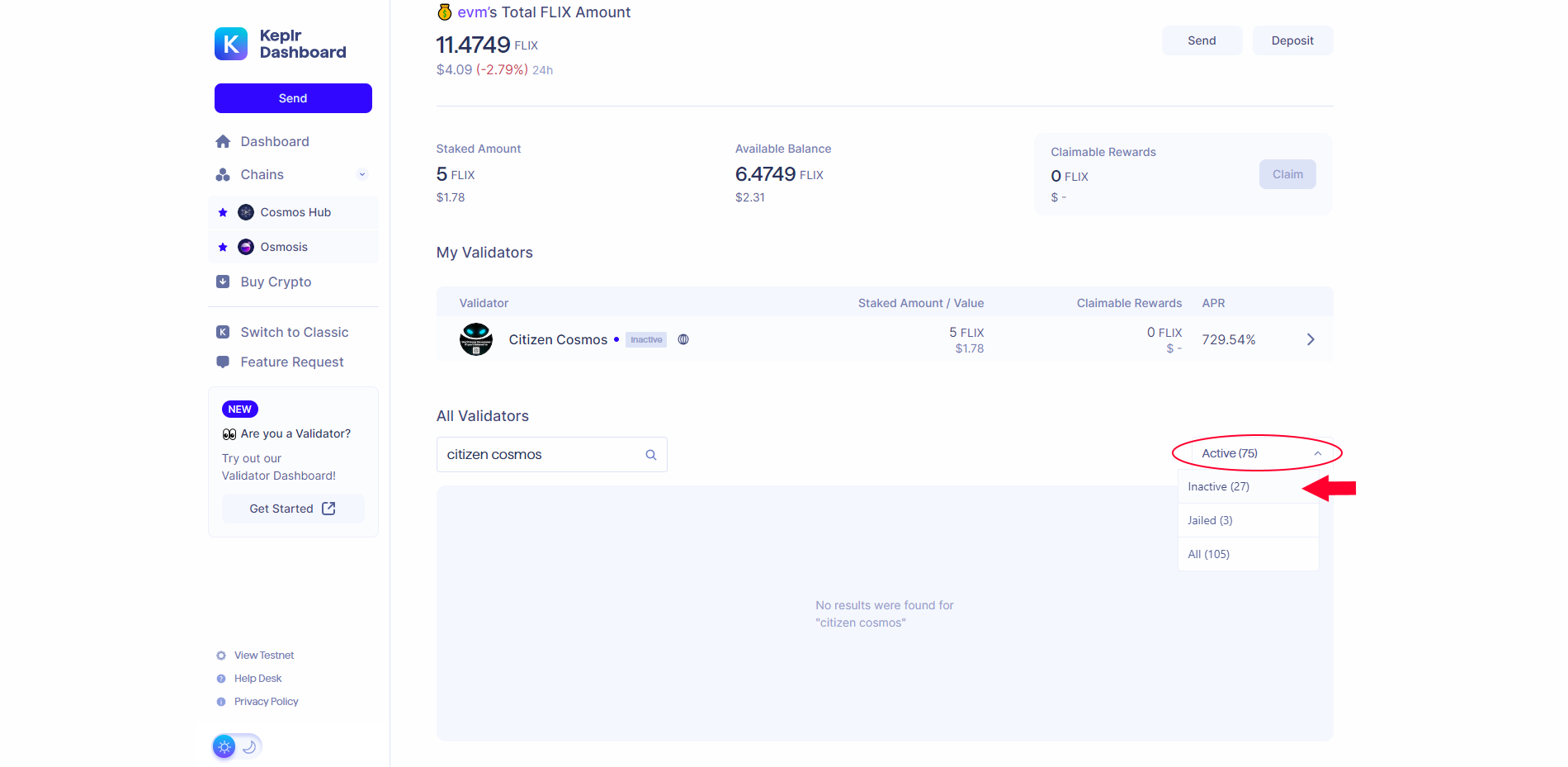1568x767 pixels.
Task: Open the Help Desk link
Action: [257, 679]
